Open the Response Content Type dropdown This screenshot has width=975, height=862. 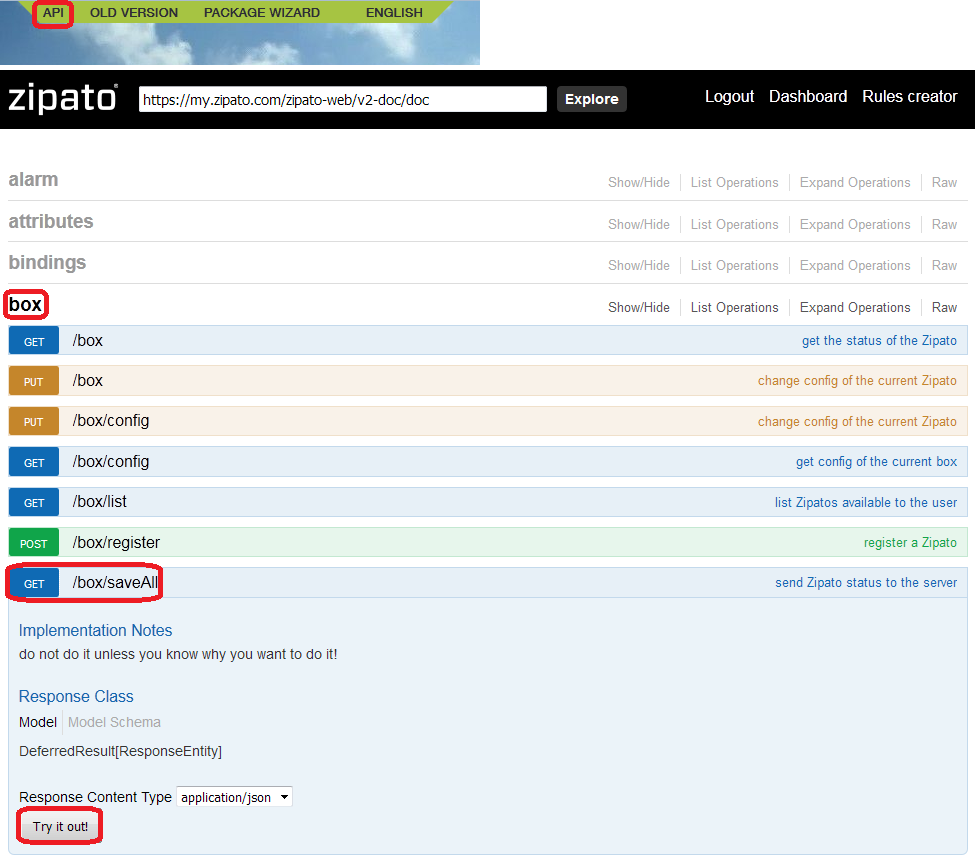tap(235, 797)
